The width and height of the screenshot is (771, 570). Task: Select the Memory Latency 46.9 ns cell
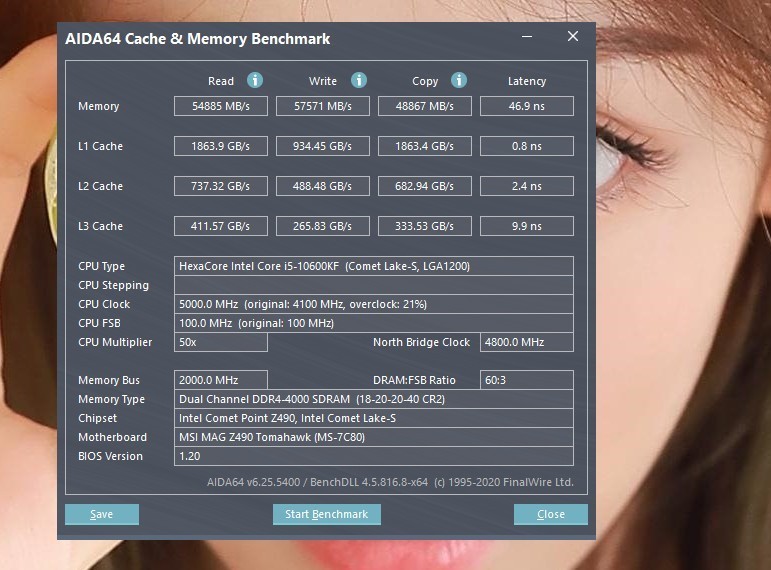click(x=526, y=106)
